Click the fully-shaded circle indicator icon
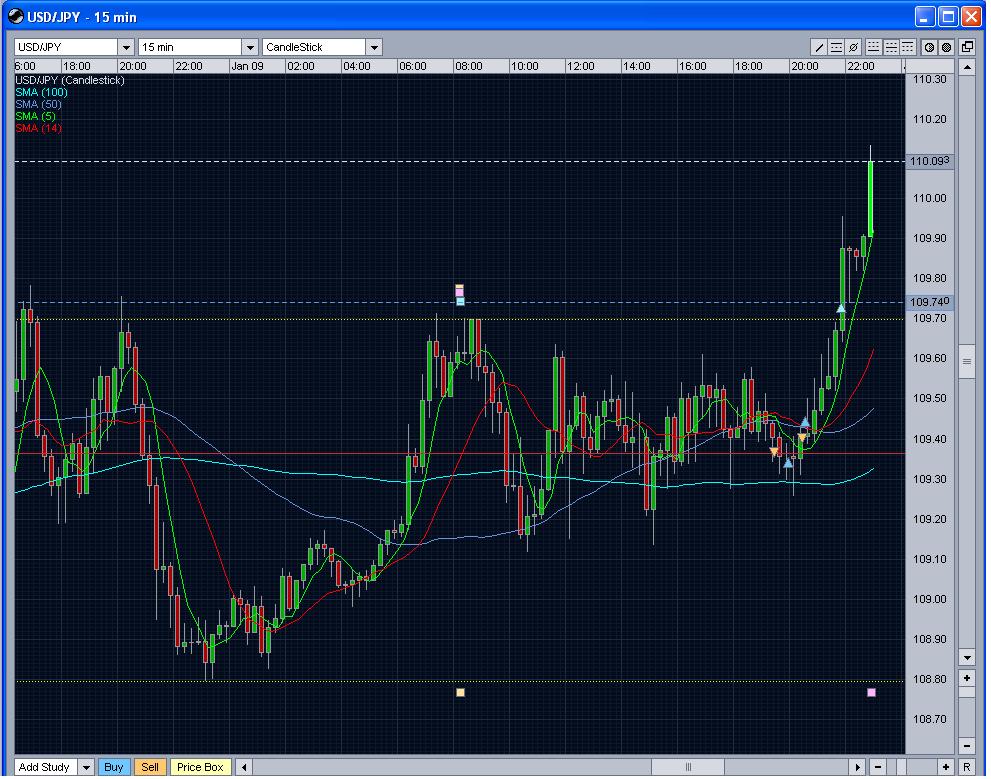Viewport: 991px width, 779px height. pyautogui.click(x=946, y=47)
